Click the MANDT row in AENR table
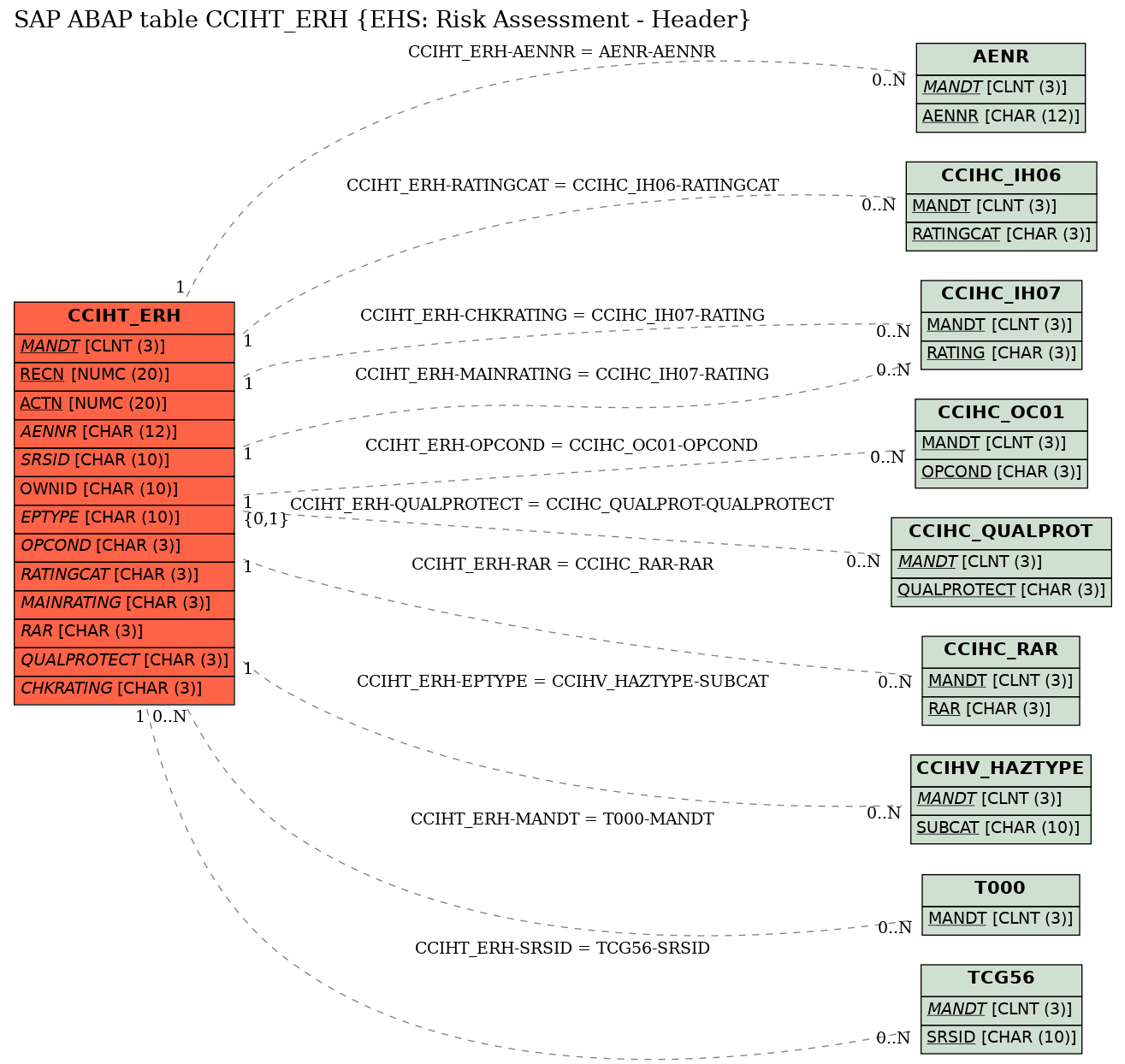The image size is (1125, 1064). coord(1001,88)
